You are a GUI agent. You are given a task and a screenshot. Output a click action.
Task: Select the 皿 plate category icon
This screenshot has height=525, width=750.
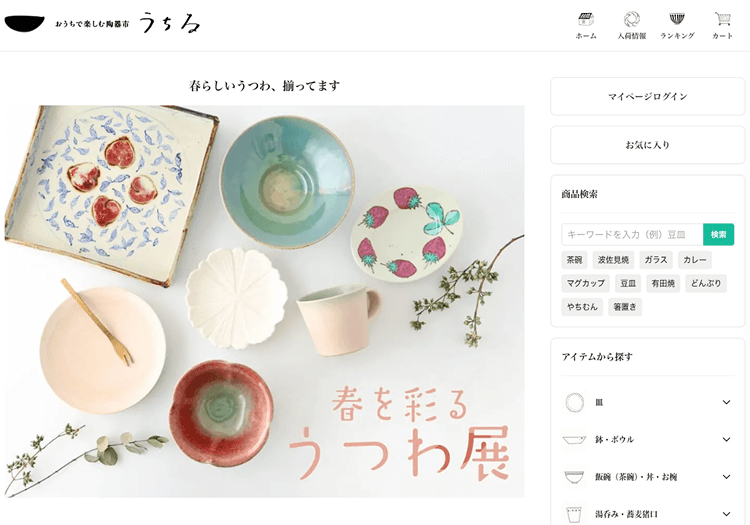coord(574,403)
